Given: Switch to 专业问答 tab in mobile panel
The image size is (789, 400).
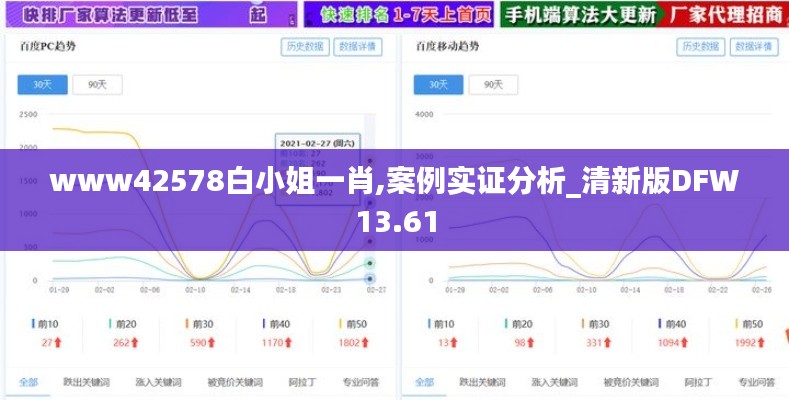Looking at the screenshot, I should point(757,382).
